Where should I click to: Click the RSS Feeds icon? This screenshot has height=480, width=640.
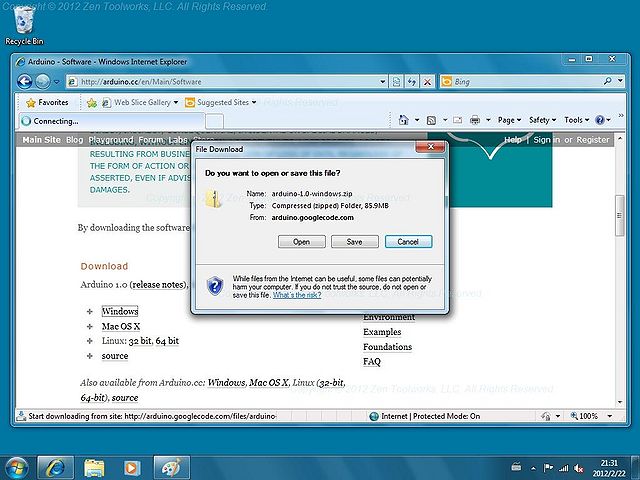431,120
